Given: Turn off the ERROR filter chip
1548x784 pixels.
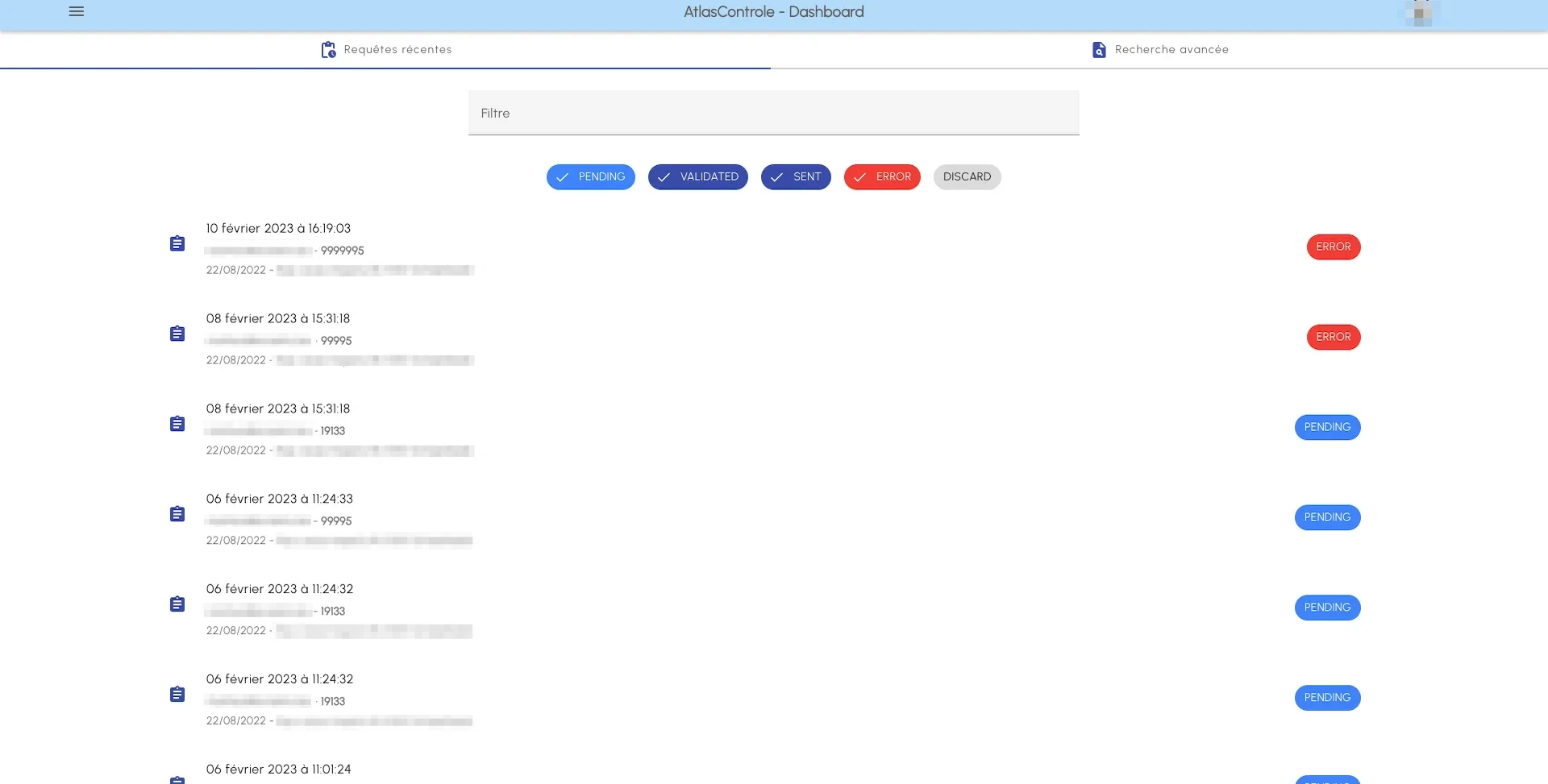Looking at the screenshot, I should click(881, 177).
